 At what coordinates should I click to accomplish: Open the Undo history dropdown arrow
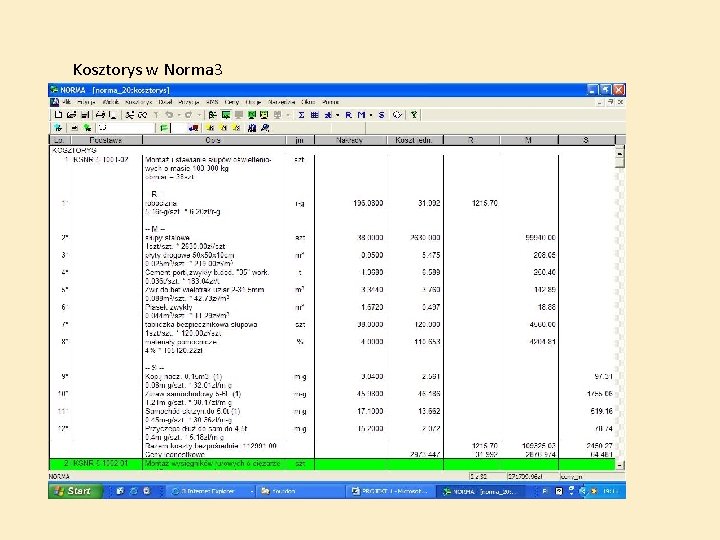click(179, 115)
